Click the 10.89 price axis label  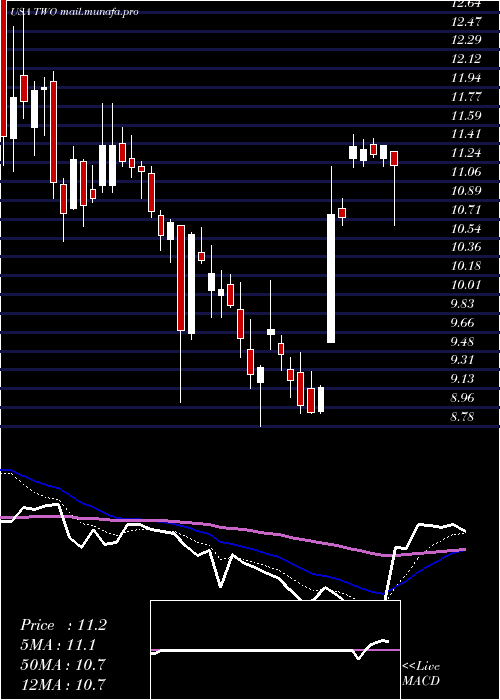(x=466, y=191)
